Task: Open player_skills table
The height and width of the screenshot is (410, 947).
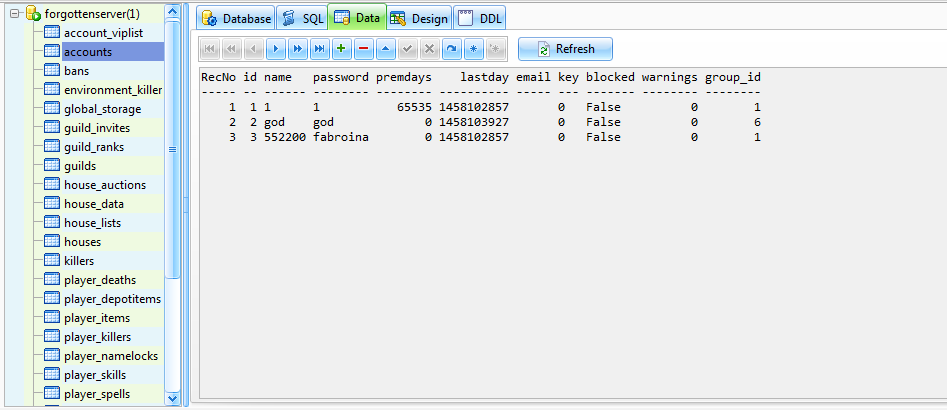Action: coord(95,375)
